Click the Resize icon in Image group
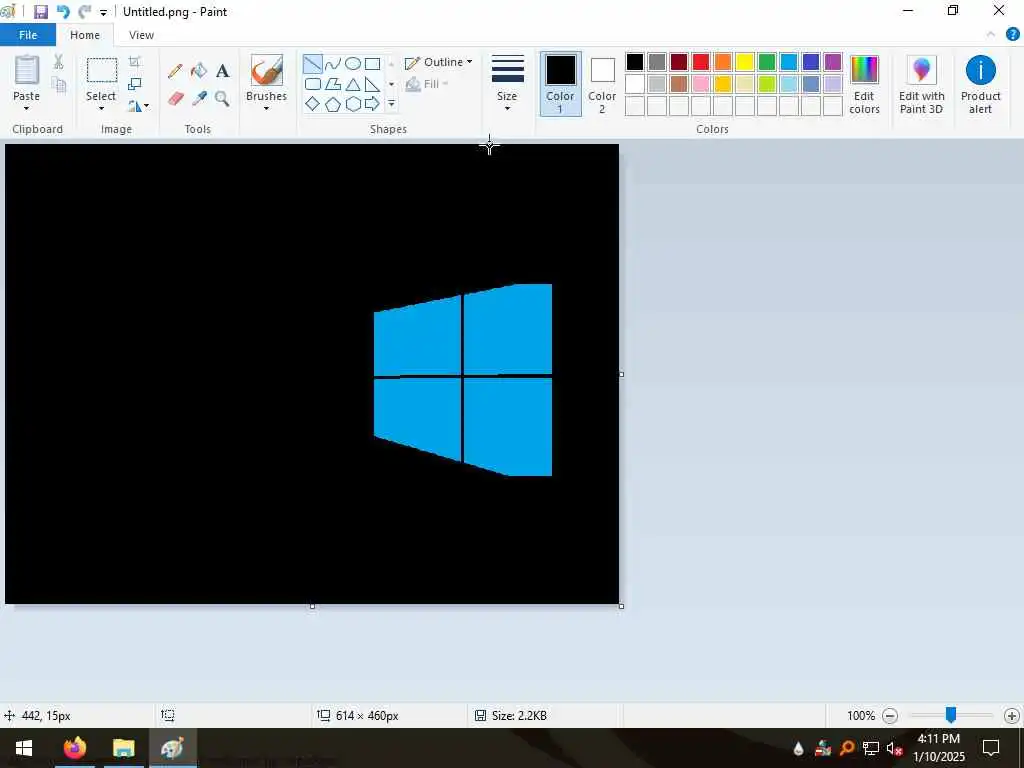 point(135,84)
